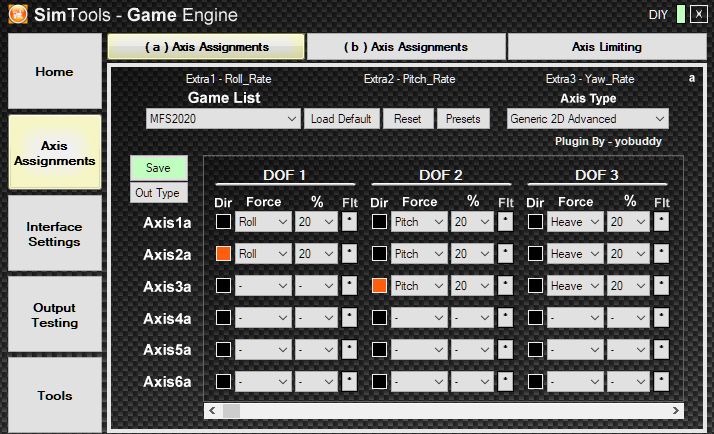This screenshot has width=714, height=434.
Task: Open Axis1a DOF 1 Roll force dropdown
Action: tap(263, 222)
